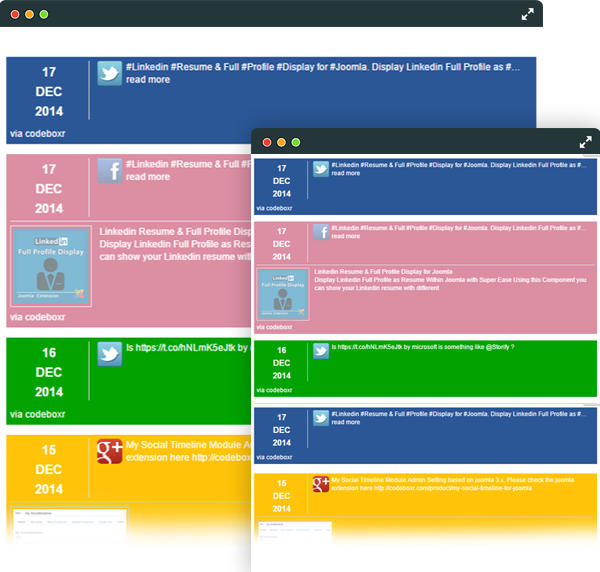600x572 pixels.
Task: Minimize the front window with orange button
Action: point(281,142)
